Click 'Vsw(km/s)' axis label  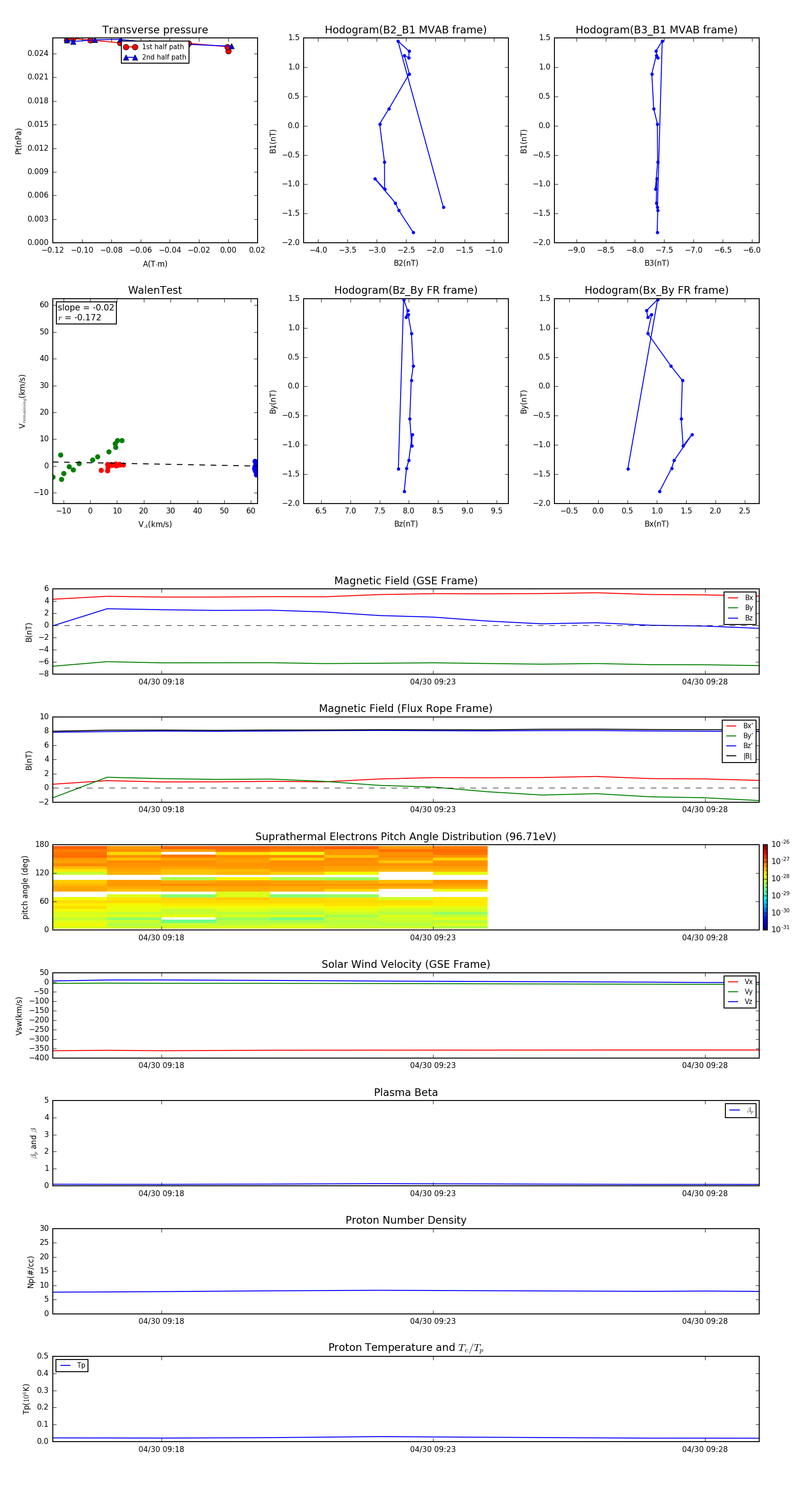(18, 1016)
